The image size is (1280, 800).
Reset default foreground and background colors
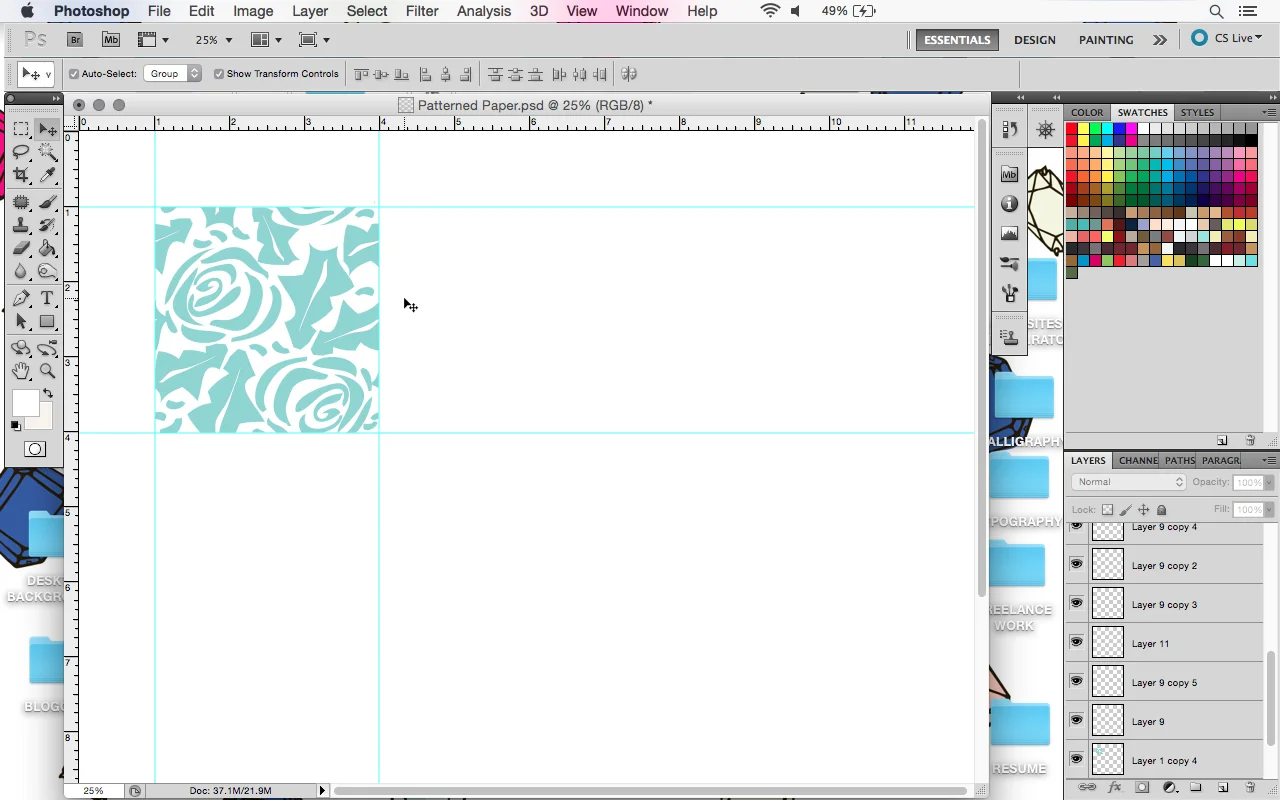(x=15, y=426)
